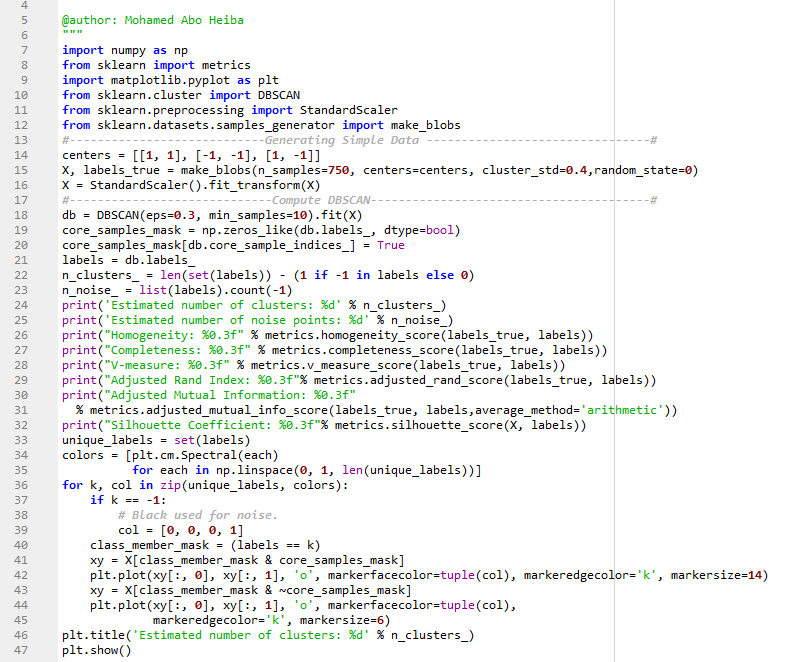798x662 pixels.
Task: Click 'make_blobs' in line 12 import
Action: (x=425, y=125)
